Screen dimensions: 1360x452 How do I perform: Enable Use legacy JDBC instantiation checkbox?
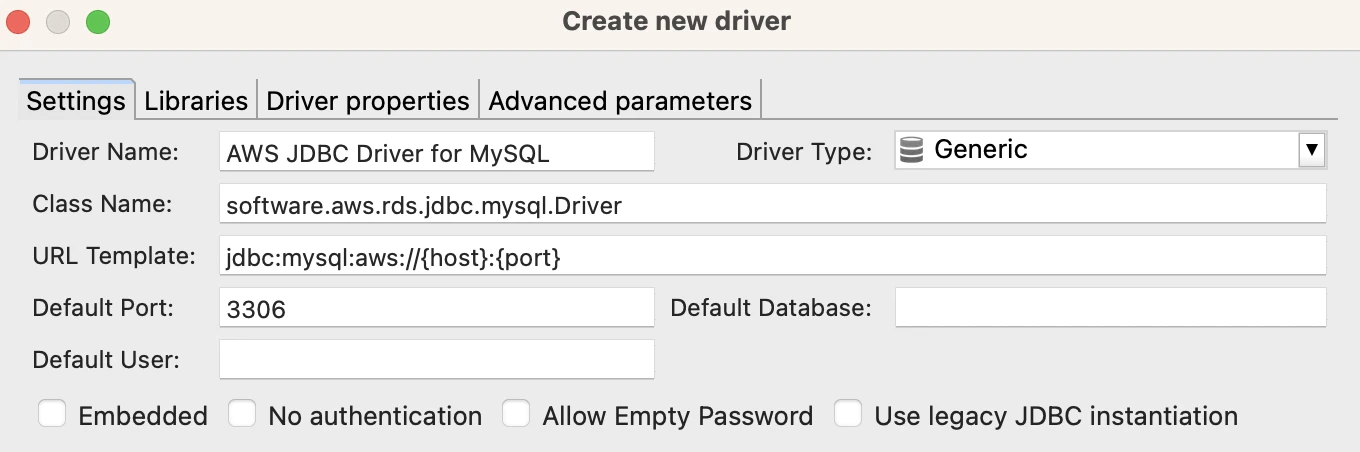pyautogui.click(x=848, y=414)
